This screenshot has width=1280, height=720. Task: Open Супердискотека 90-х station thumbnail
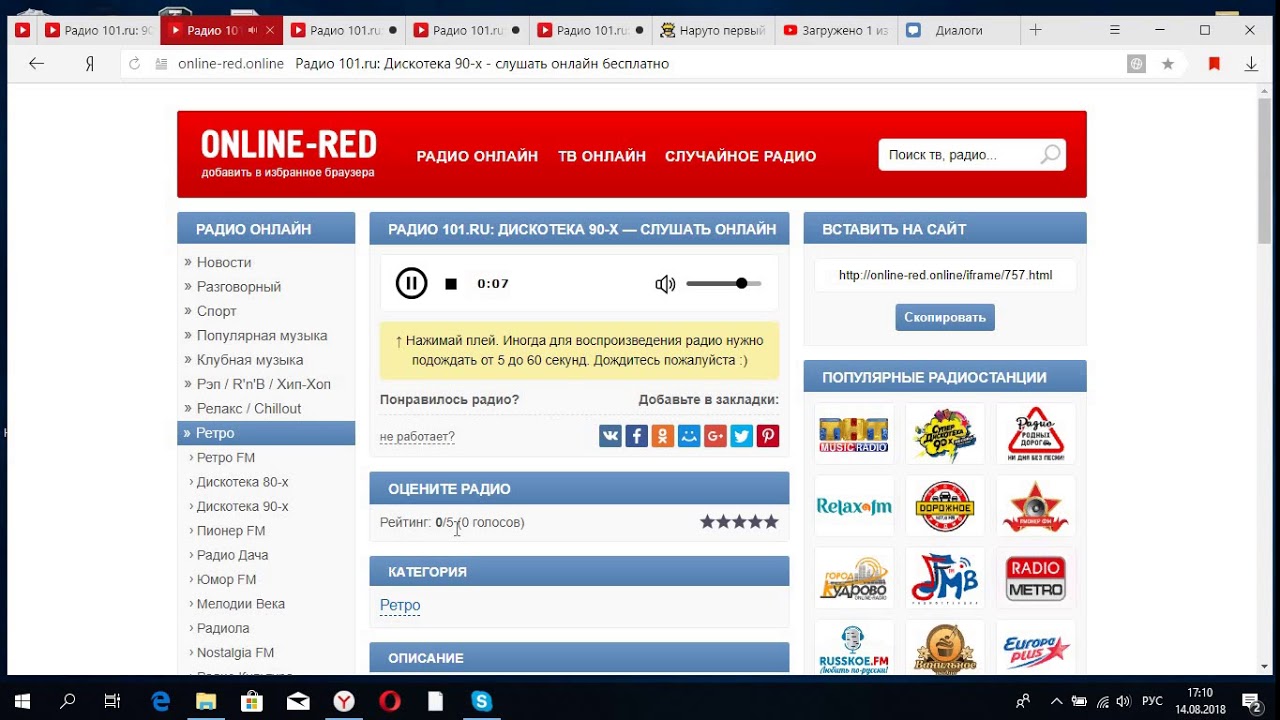point(945,434)
